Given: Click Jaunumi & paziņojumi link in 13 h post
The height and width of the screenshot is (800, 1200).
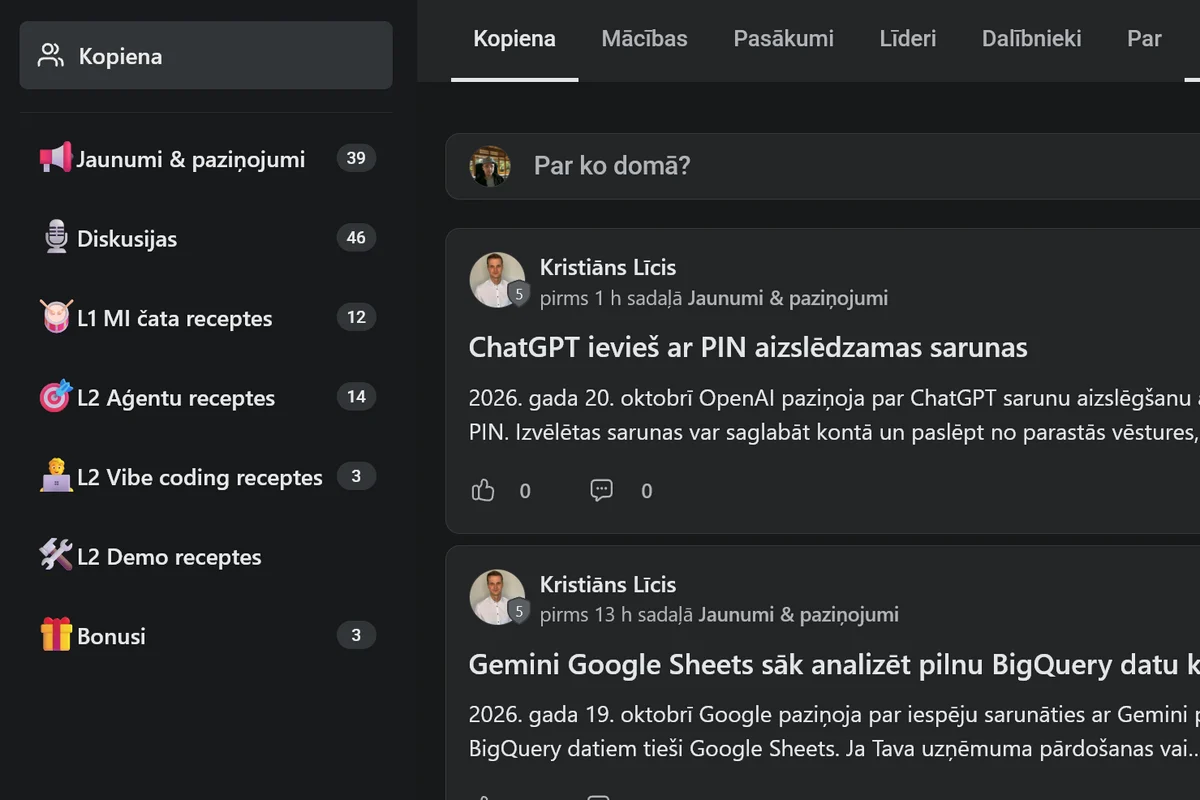Looking at the screenshot, I should click(799, 614).
